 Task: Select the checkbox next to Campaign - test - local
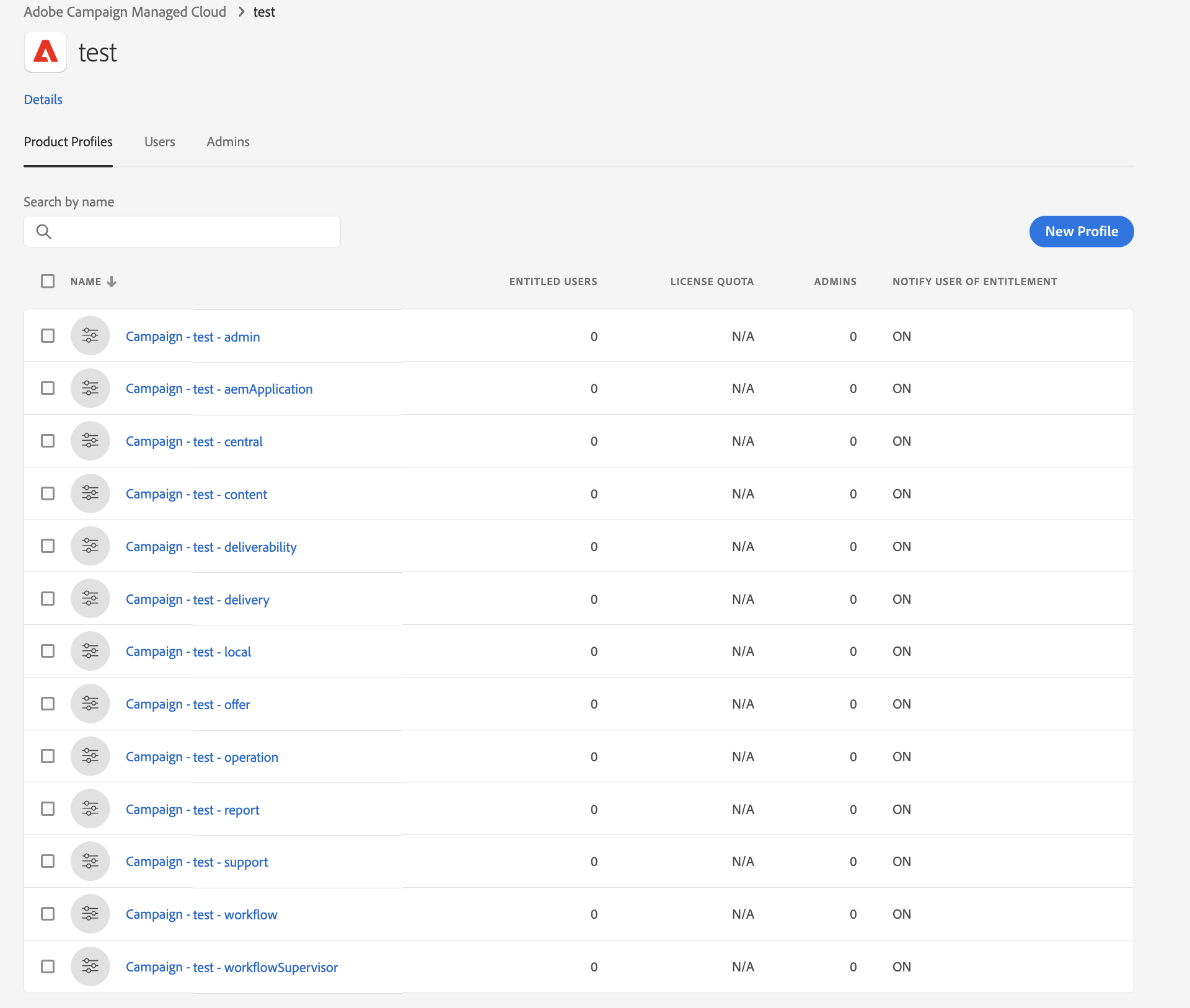click(x=48, y=651)
